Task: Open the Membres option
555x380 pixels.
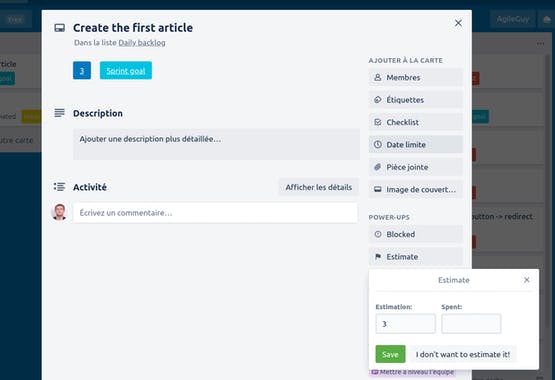Action: (416, 77)
